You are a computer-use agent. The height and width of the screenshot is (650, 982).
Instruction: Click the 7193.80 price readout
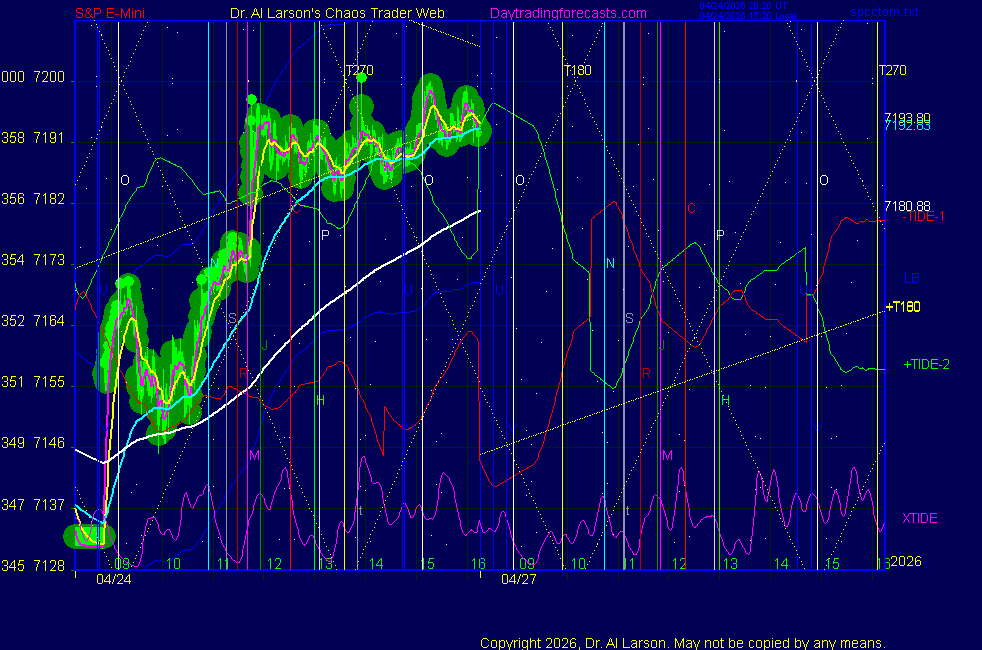[907, 117]
